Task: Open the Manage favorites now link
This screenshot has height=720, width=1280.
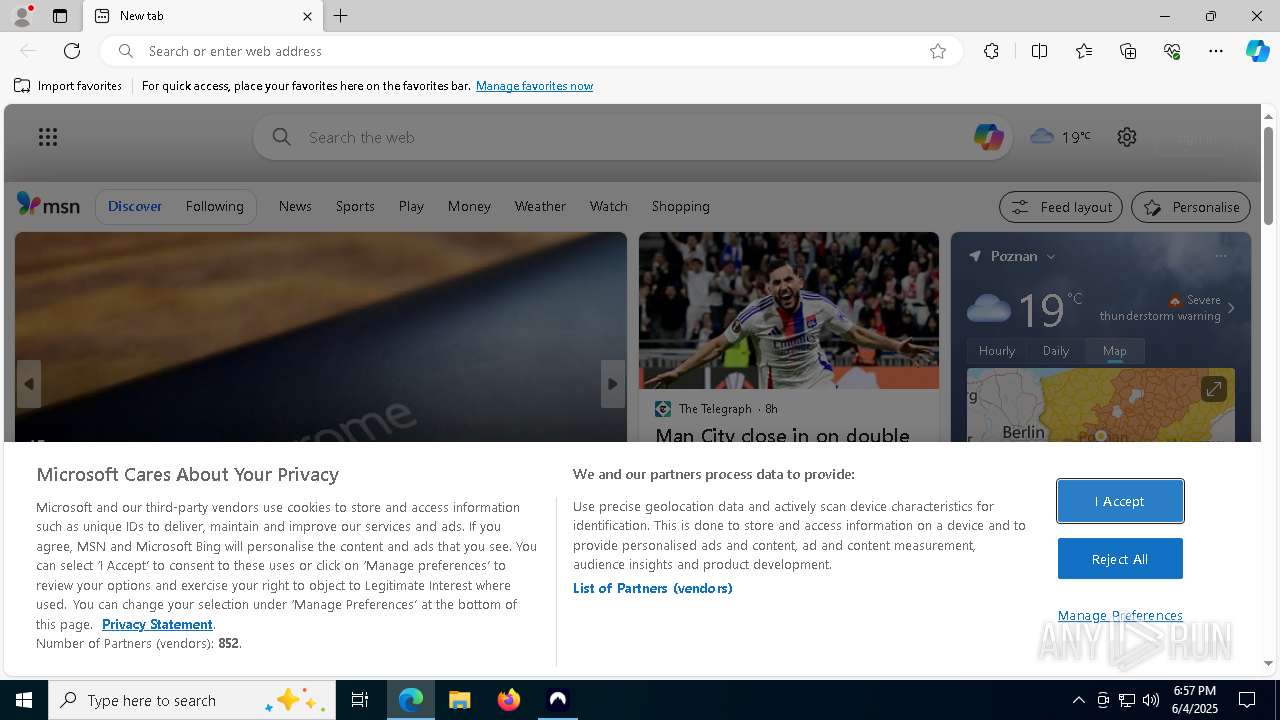Action: tap(534, 86)
